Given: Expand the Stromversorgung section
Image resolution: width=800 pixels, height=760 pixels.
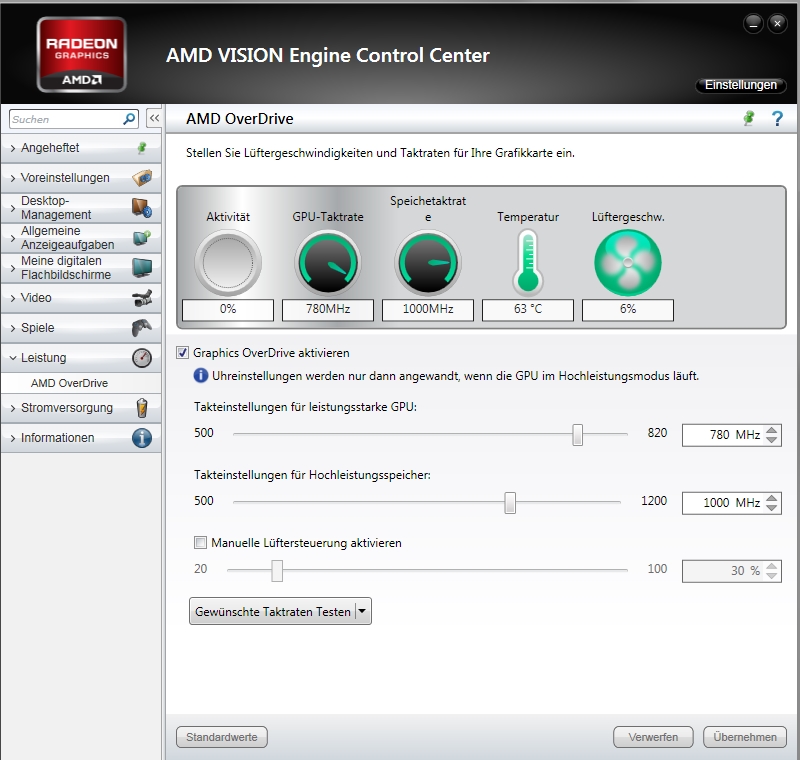Looking at the screenshot, I should (x=13, y=408).
